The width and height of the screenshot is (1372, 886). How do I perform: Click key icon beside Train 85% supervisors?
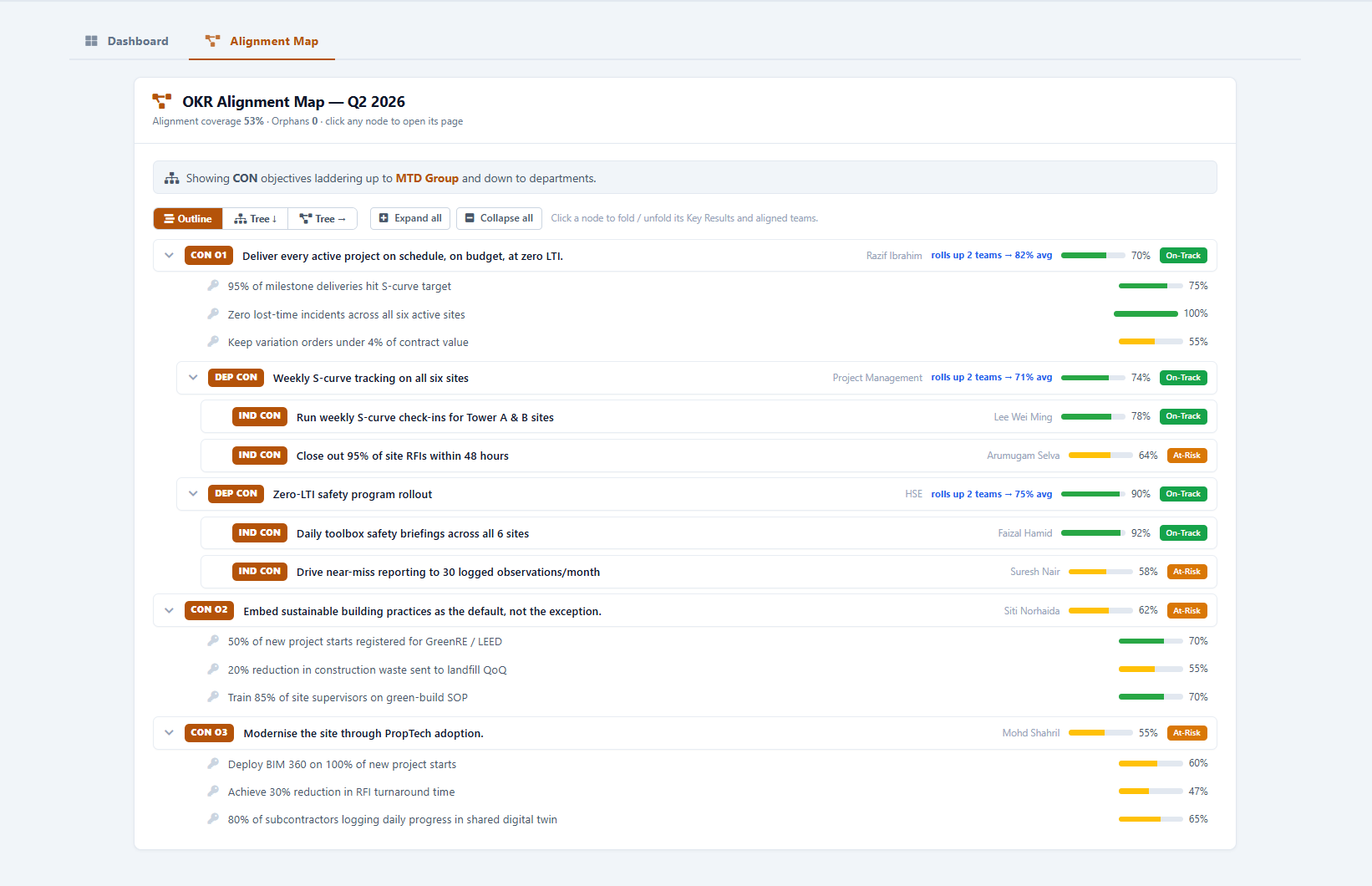[x=213, y=697]
